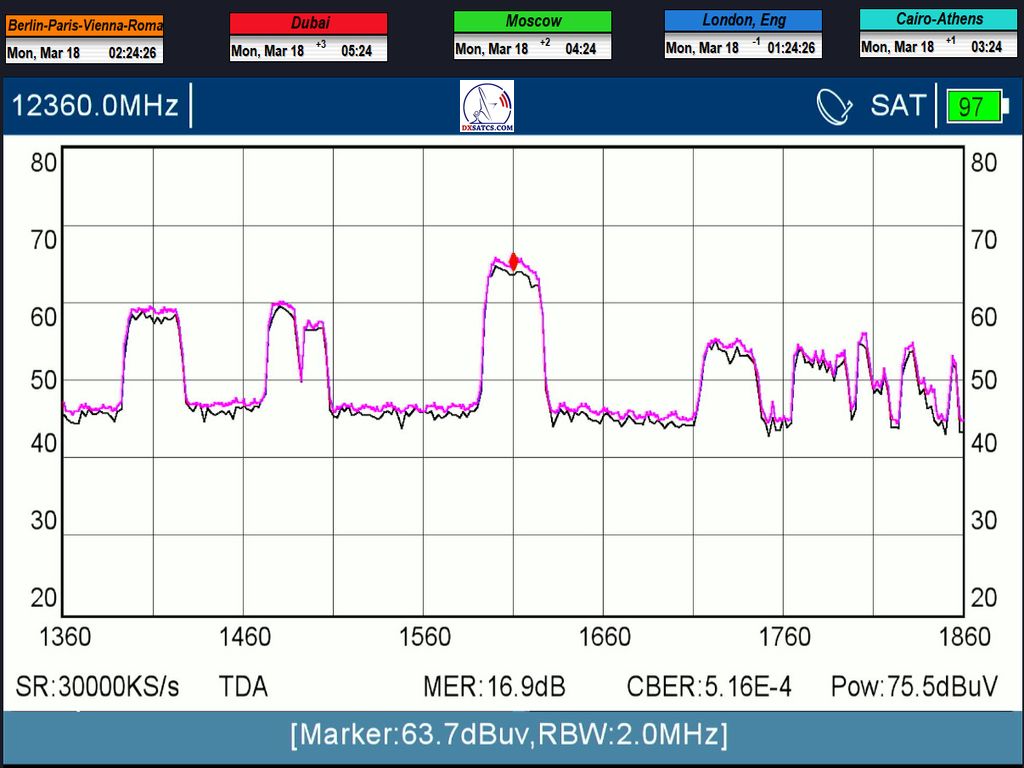Image resolution: width=1024 pixels, height=768 pixels.
Task: Click the DXSATCS.COM logo icon
Action: [488, 106]
